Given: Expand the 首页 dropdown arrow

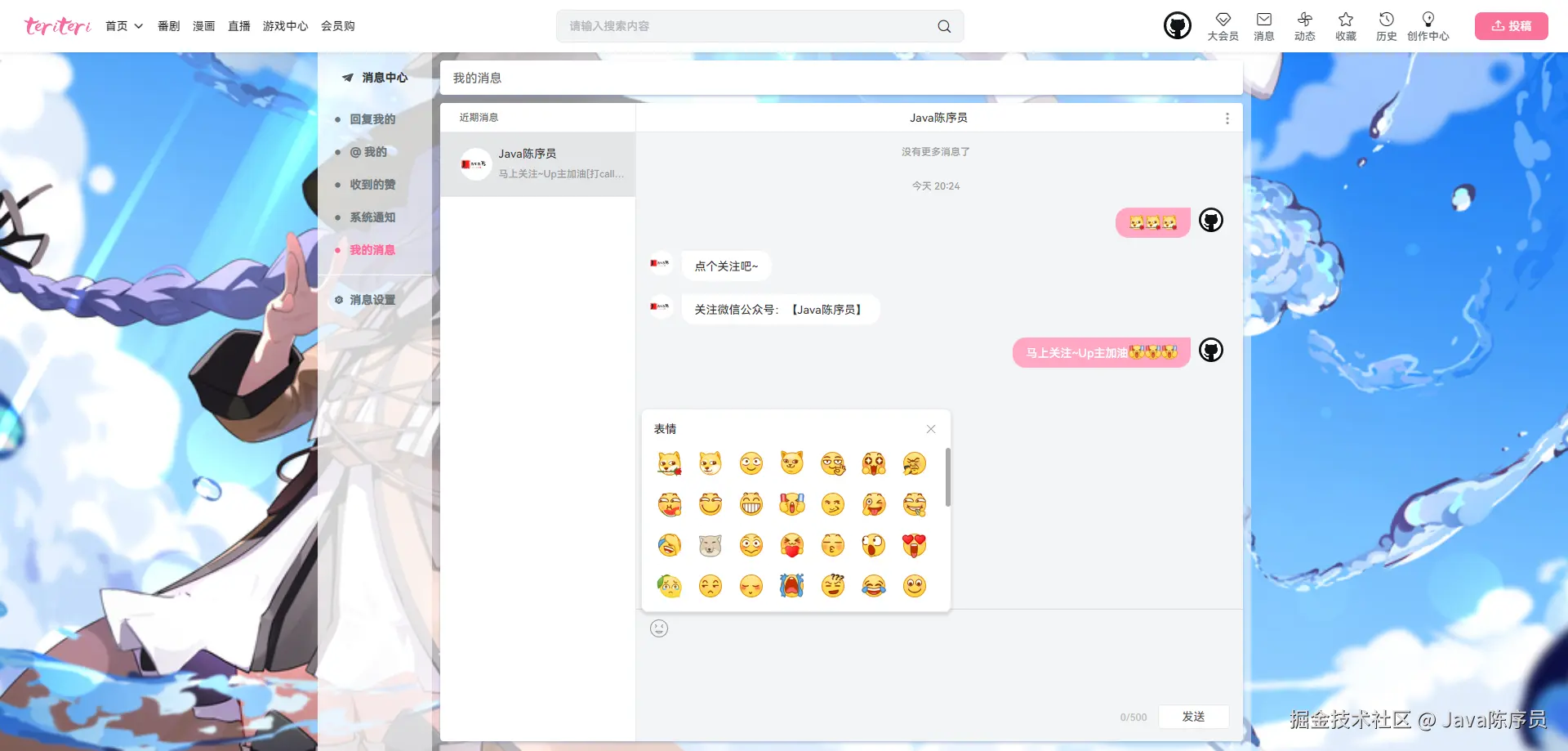Looking at the screenshot, I should [139, 26].
